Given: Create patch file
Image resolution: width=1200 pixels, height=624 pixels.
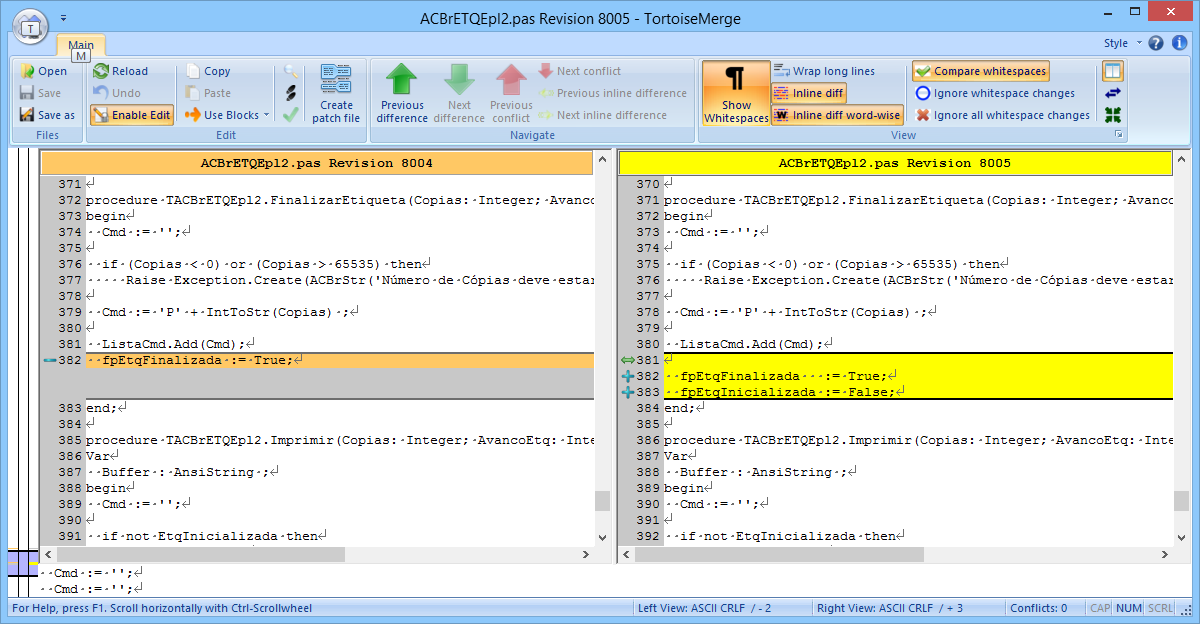Looking at the screenshot, I should coord(336,93).
